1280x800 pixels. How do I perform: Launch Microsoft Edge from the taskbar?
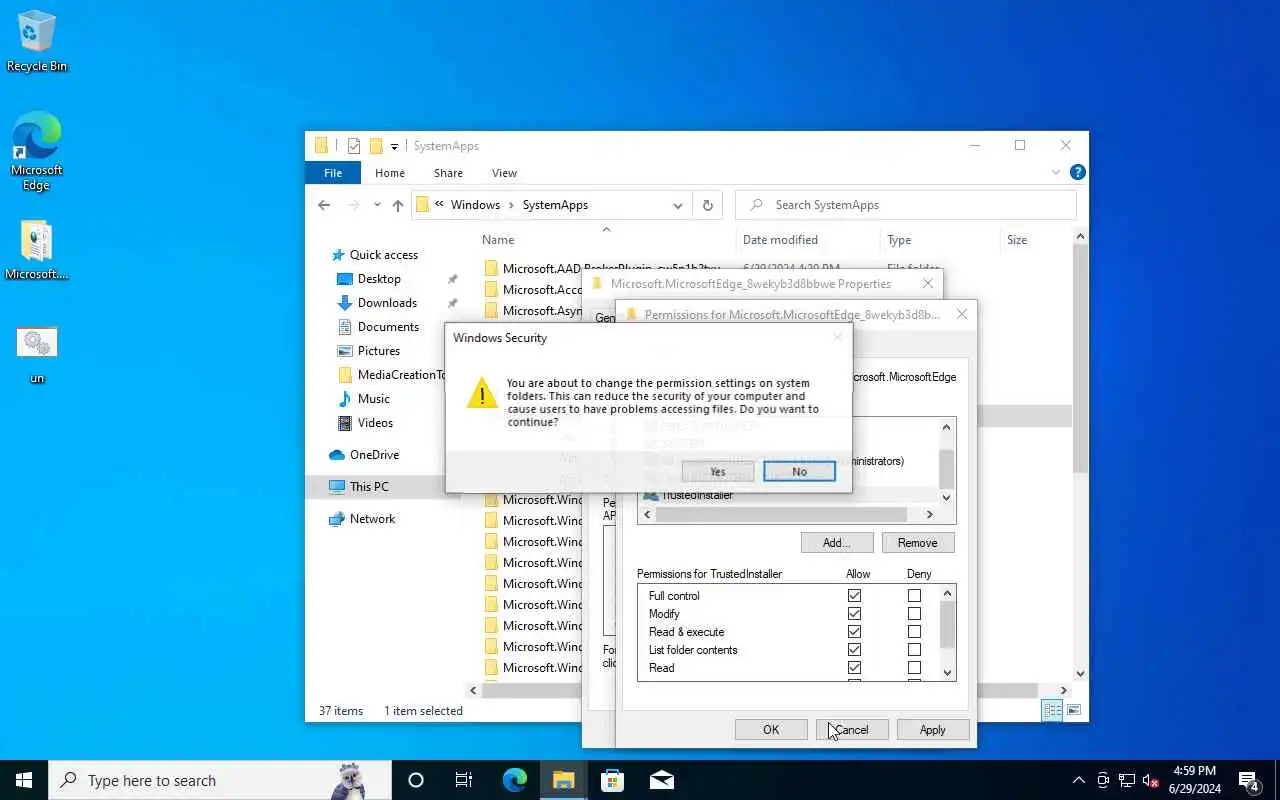pos(514,780)
